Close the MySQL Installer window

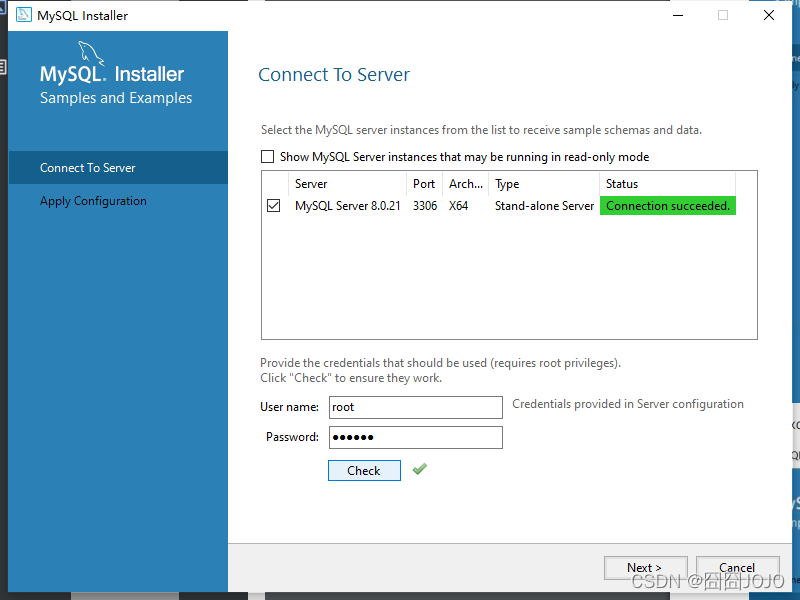[x=769, y=15]
